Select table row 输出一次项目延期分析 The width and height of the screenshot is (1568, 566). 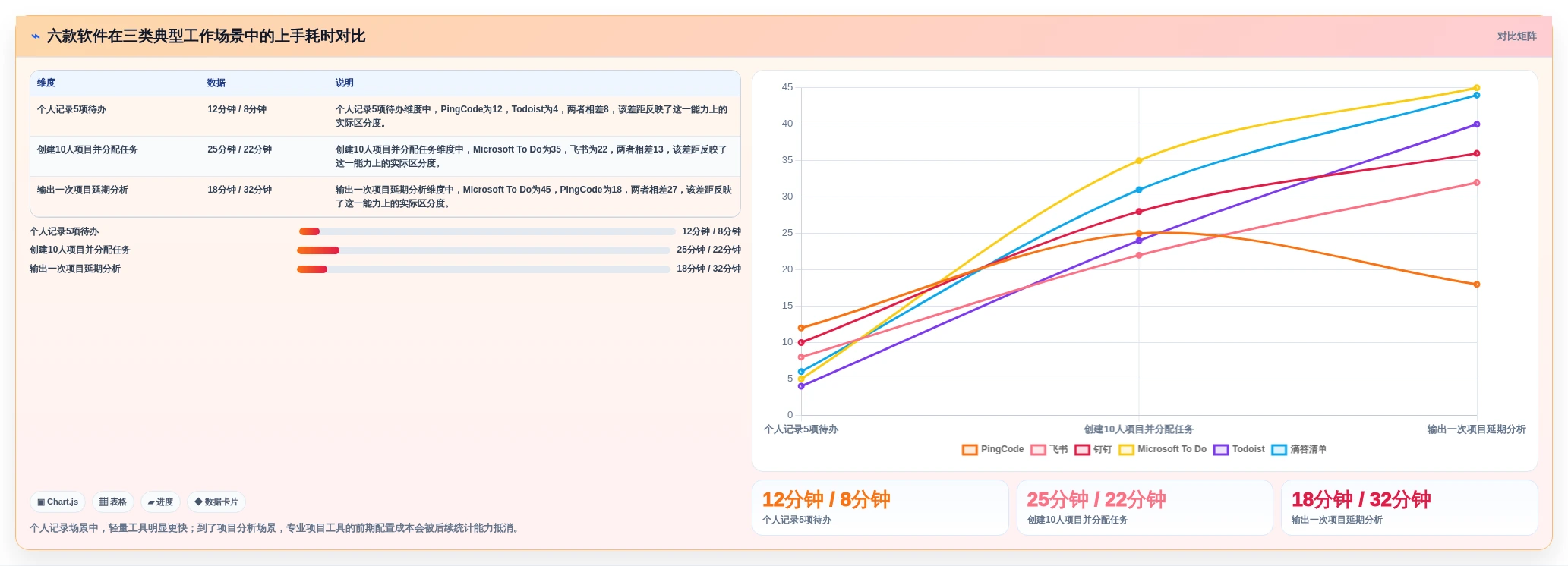pyautogui.click(x=385, y=197)
